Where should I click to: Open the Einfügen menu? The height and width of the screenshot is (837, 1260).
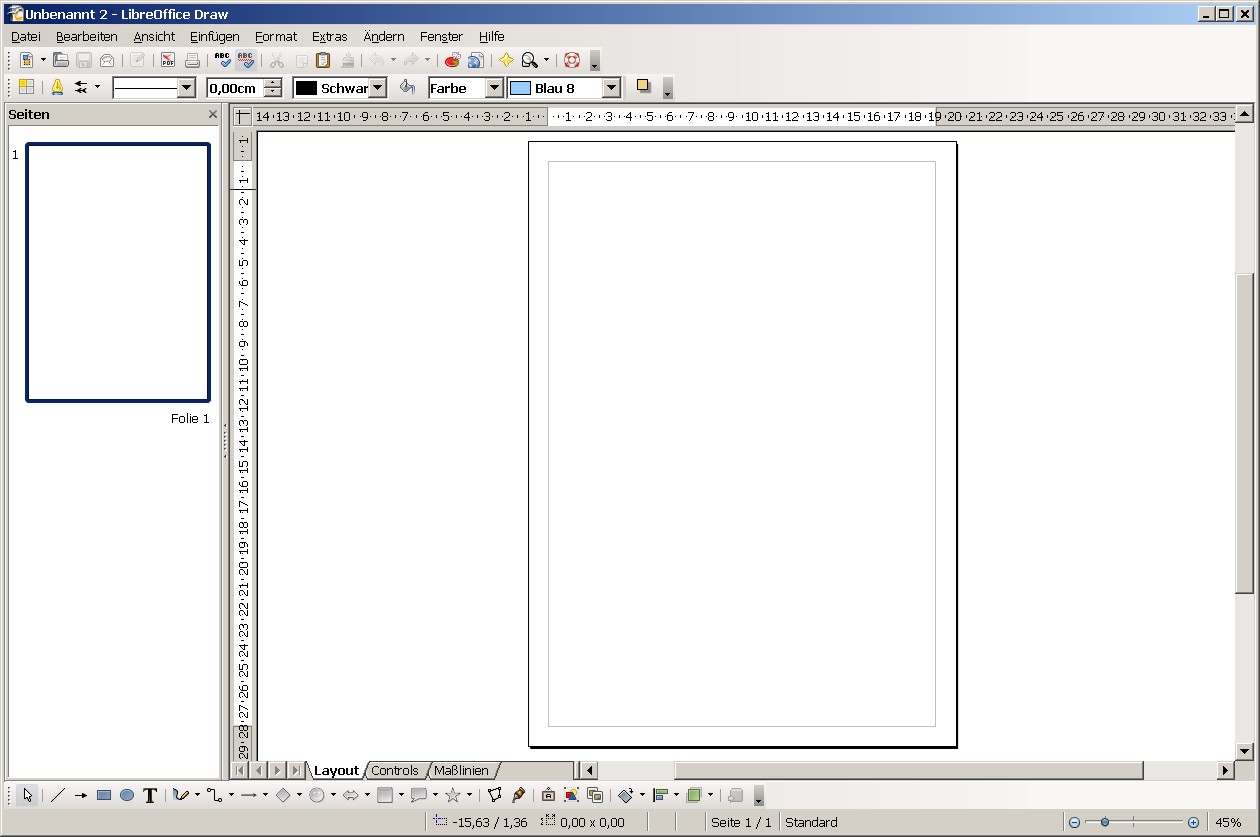coord(214,36)
